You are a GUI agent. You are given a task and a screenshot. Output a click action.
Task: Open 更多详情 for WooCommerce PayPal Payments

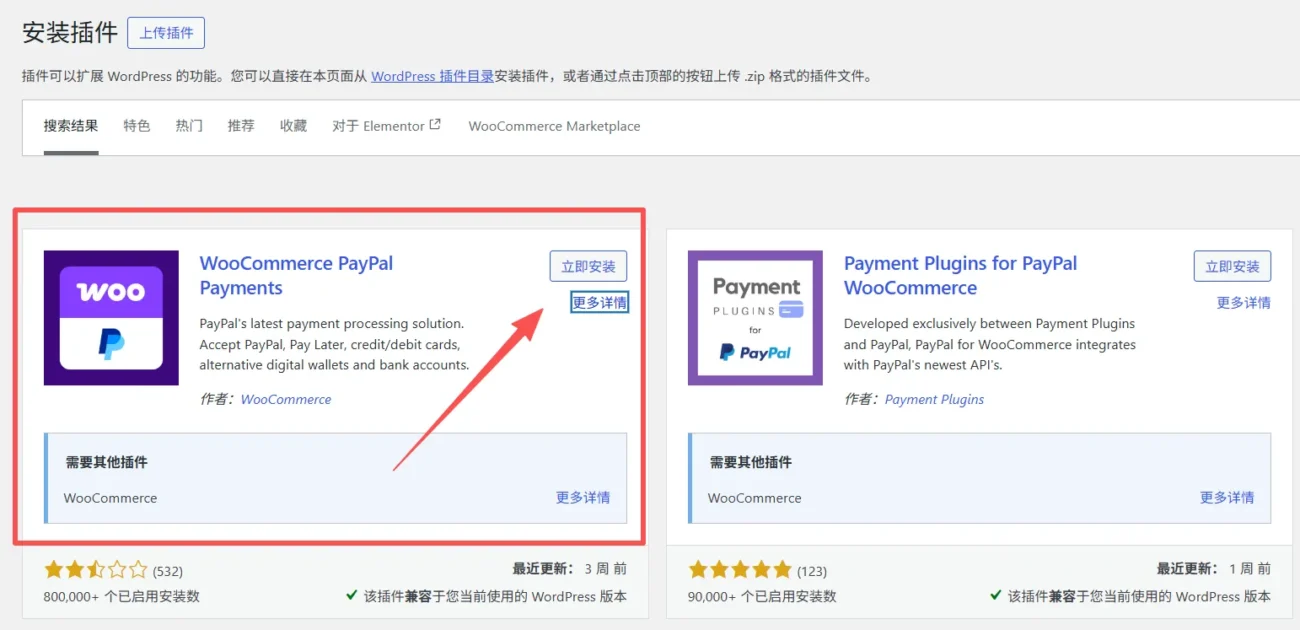[599, 301]
